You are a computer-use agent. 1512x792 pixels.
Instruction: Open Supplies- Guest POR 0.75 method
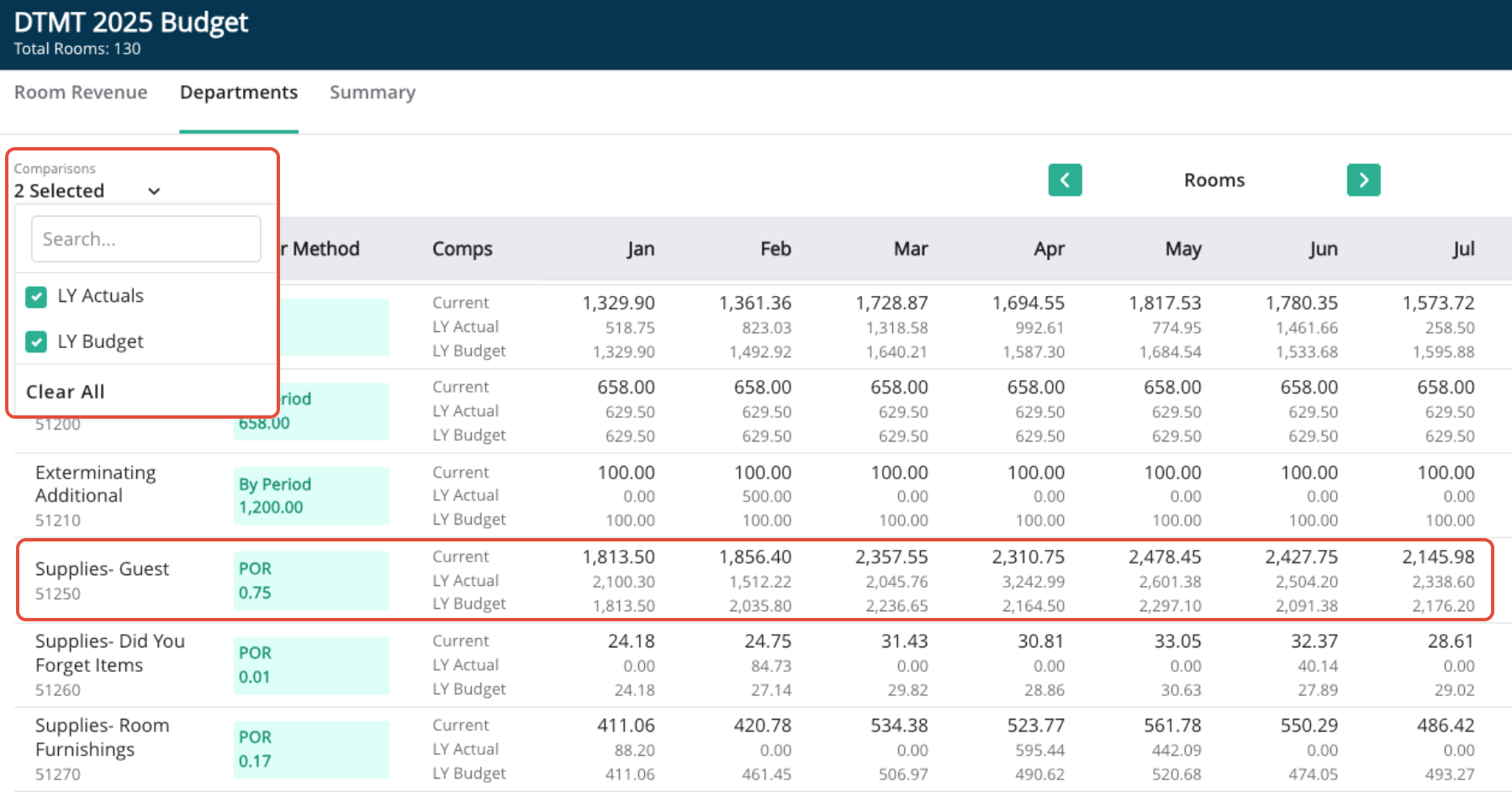[x=312, y=580]
